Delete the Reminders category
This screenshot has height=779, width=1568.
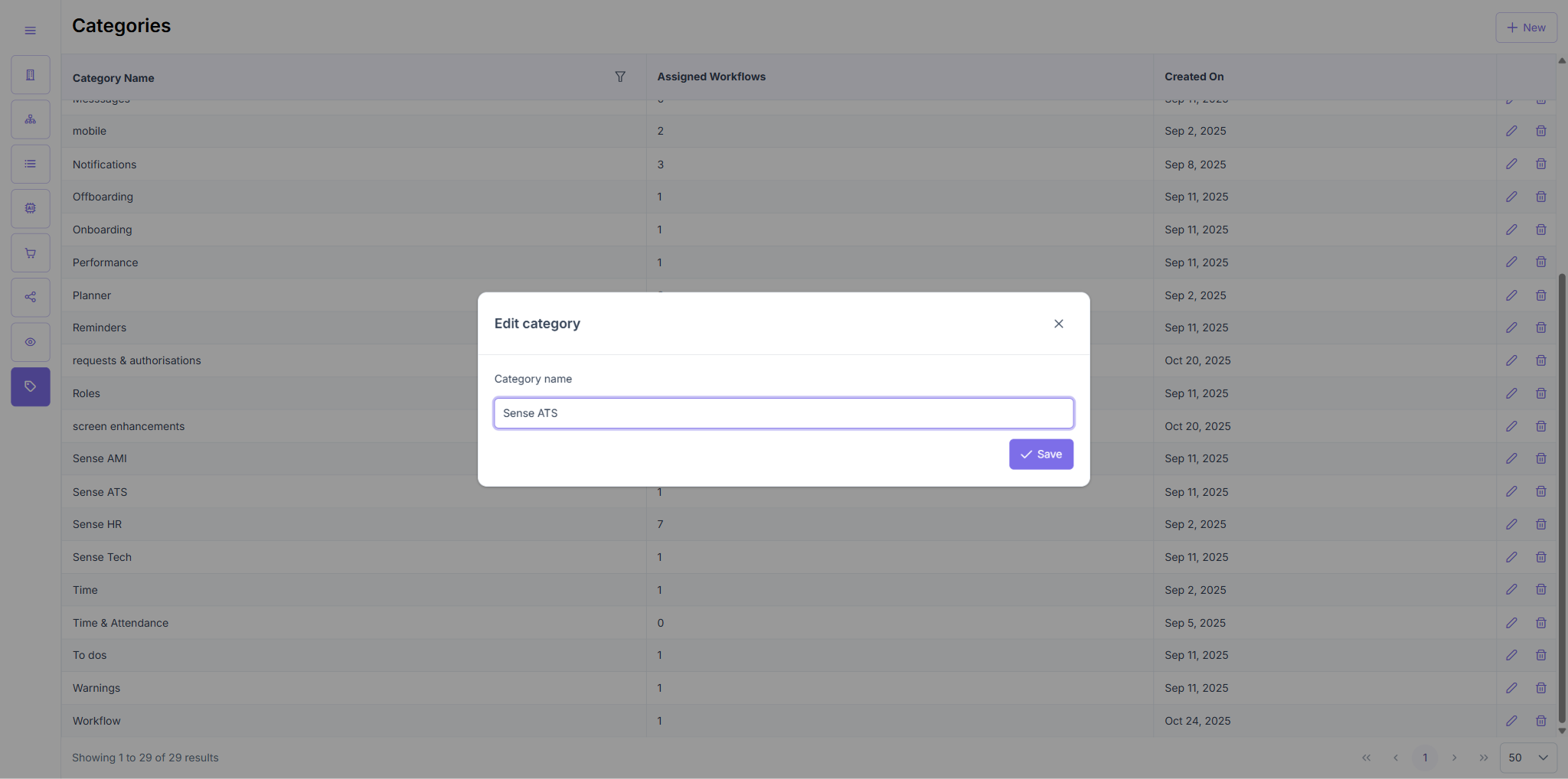click(x=1541, y=328)
